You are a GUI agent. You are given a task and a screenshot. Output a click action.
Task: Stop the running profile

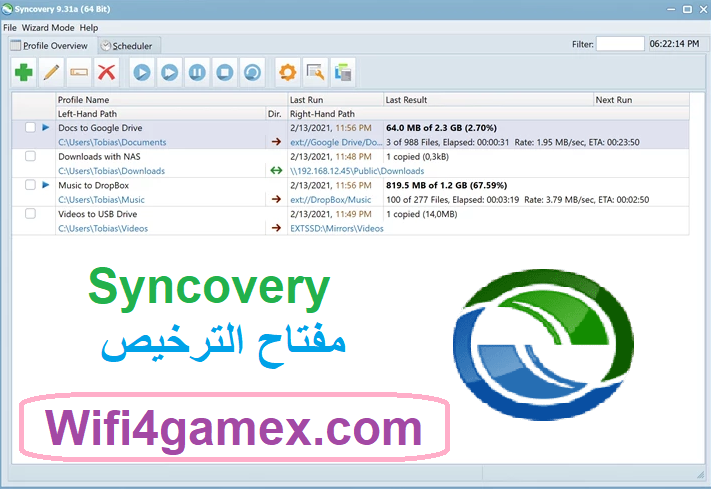click(225, 72)
